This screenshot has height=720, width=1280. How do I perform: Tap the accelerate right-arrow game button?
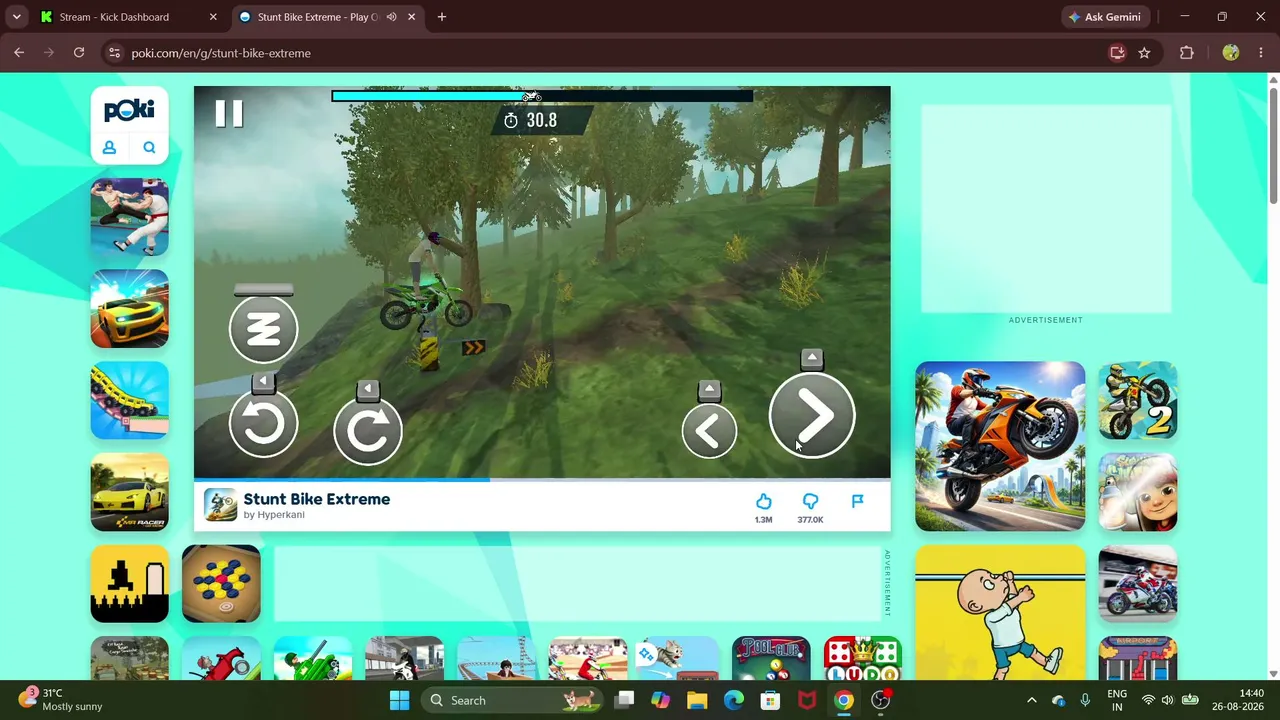coord(812,416)
